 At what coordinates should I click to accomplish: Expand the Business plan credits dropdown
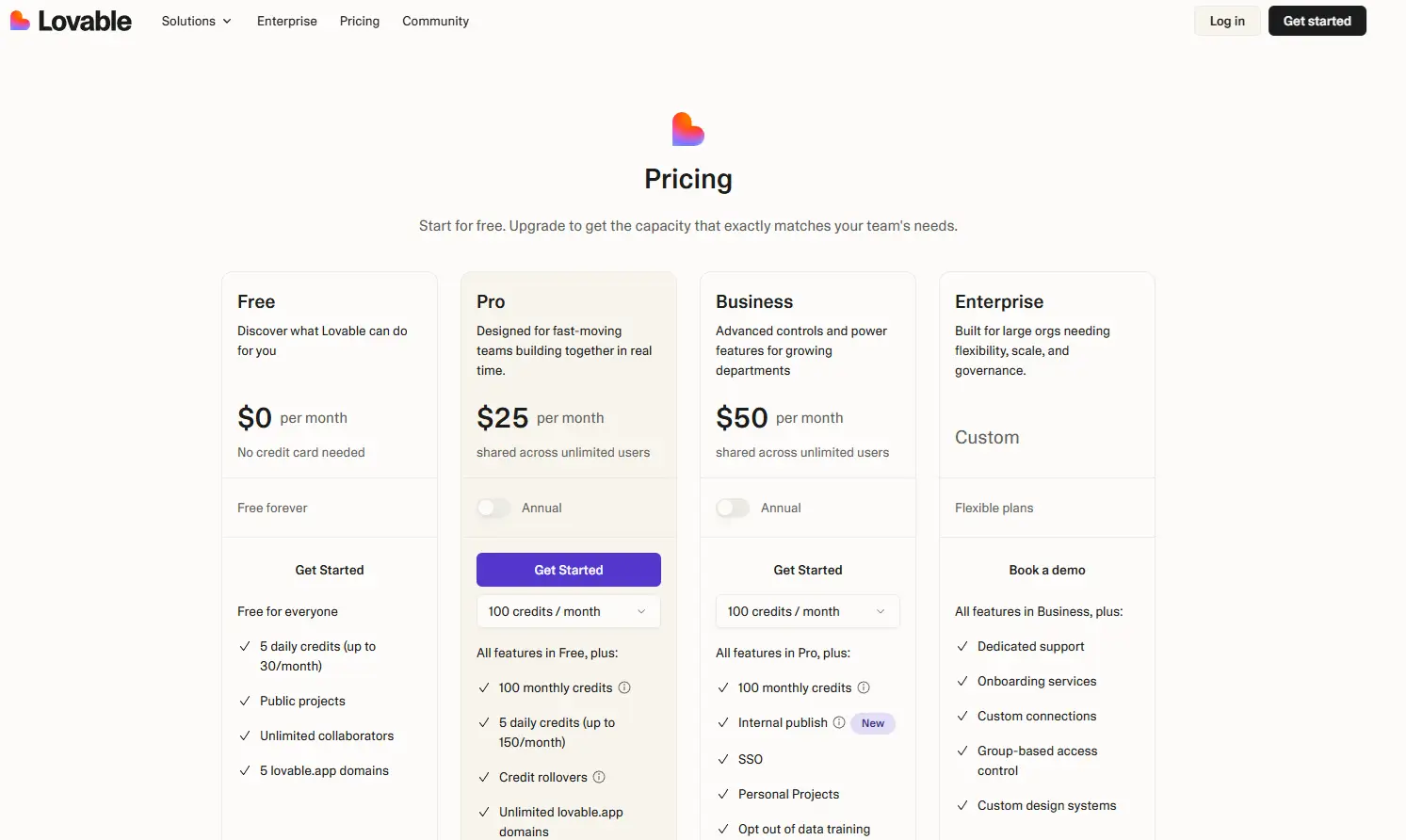click(808, 611)
